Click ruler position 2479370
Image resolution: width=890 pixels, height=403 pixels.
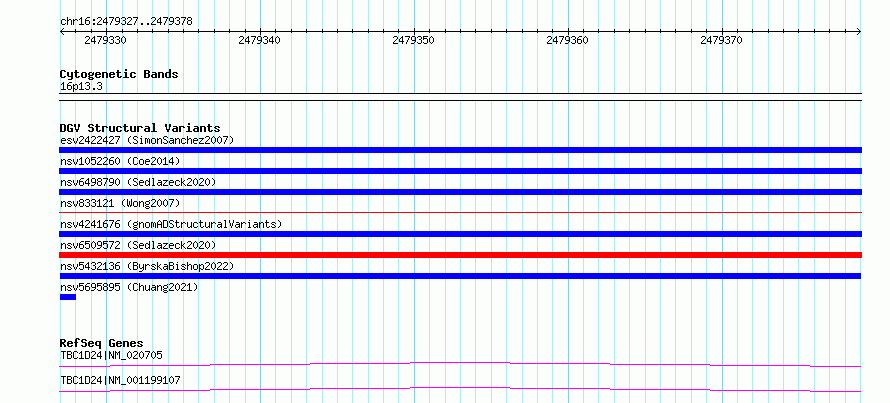tap(721, 41)
